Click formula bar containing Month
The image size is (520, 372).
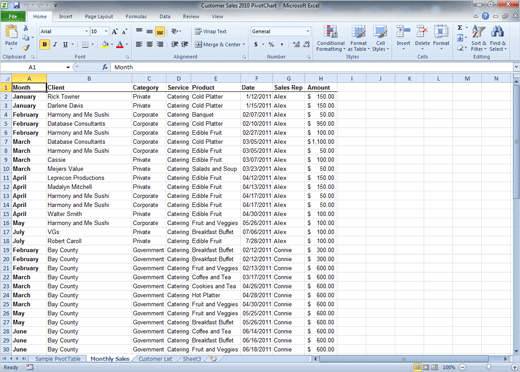[x=312, y=67]
